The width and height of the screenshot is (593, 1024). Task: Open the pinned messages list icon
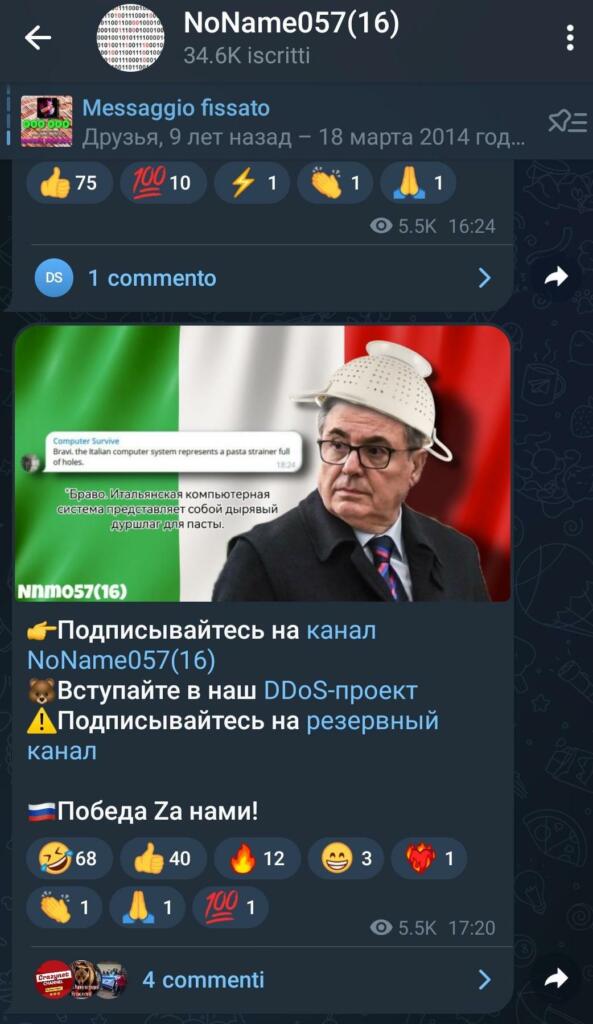click(x=568, y=121)
